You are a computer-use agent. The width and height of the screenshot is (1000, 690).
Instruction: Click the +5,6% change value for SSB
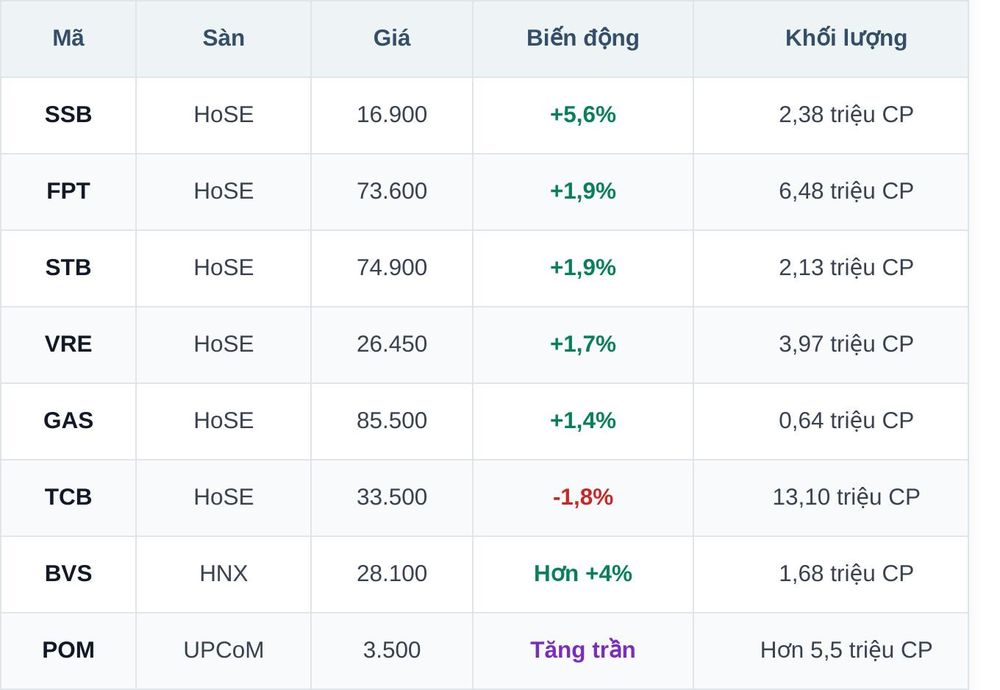[x=583, y=115]
